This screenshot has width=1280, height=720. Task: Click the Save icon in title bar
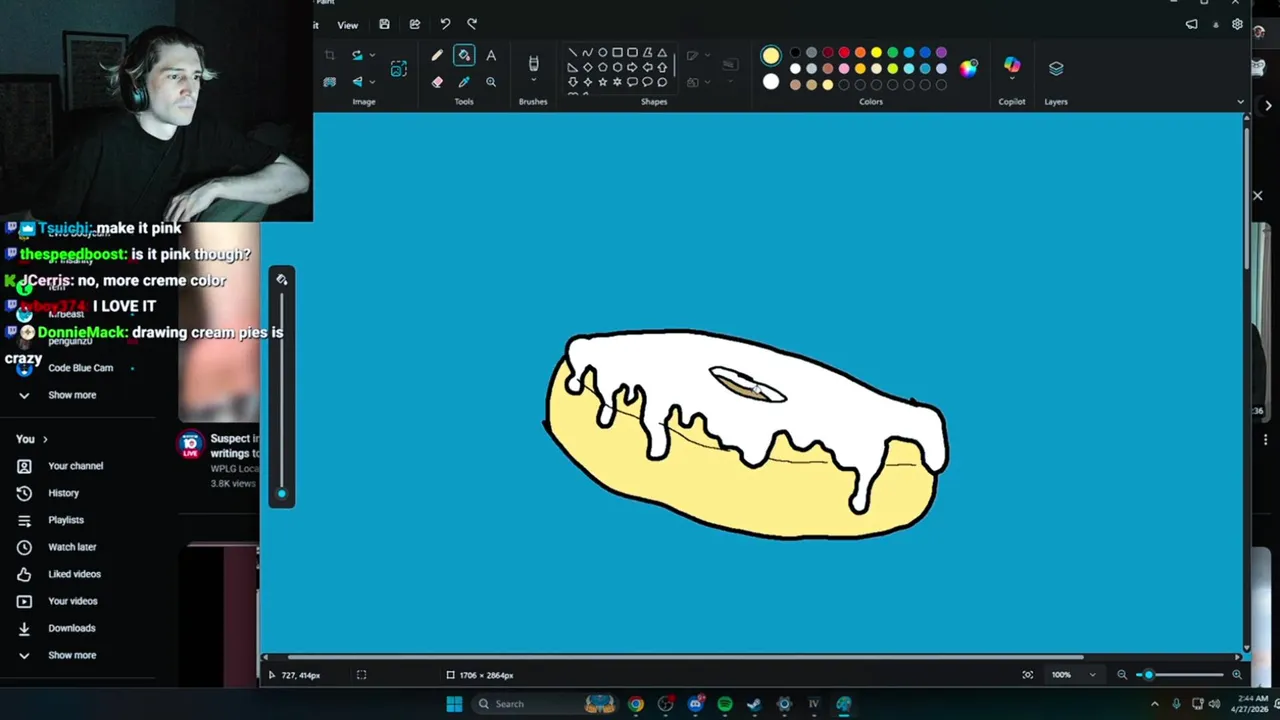coord(384,24)
